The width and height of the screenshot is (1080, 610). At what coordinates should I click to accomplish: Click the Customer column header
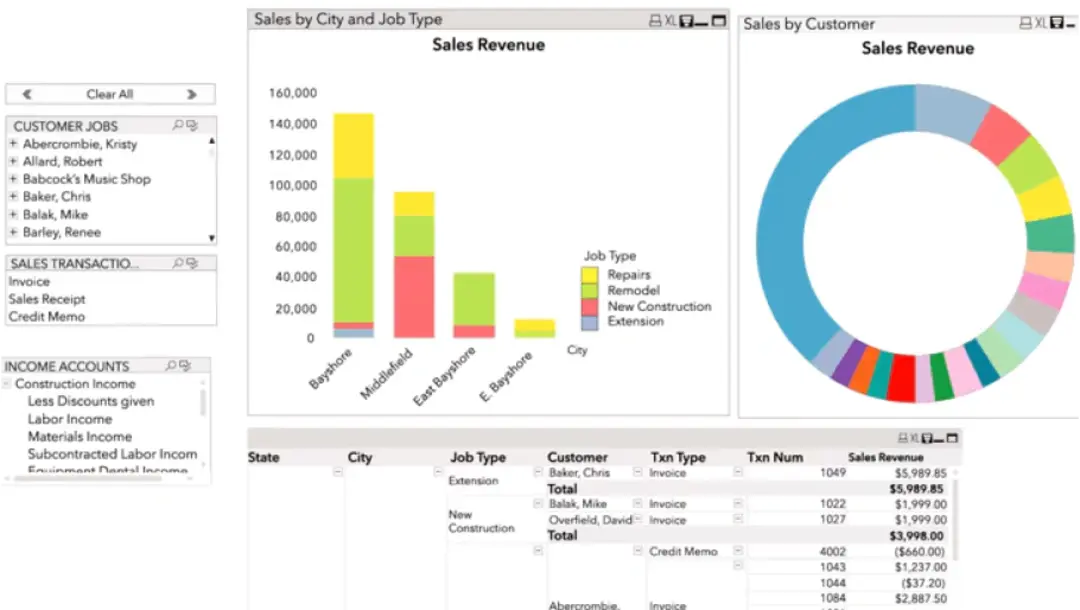pyautogui.click(x=577, y=457)
